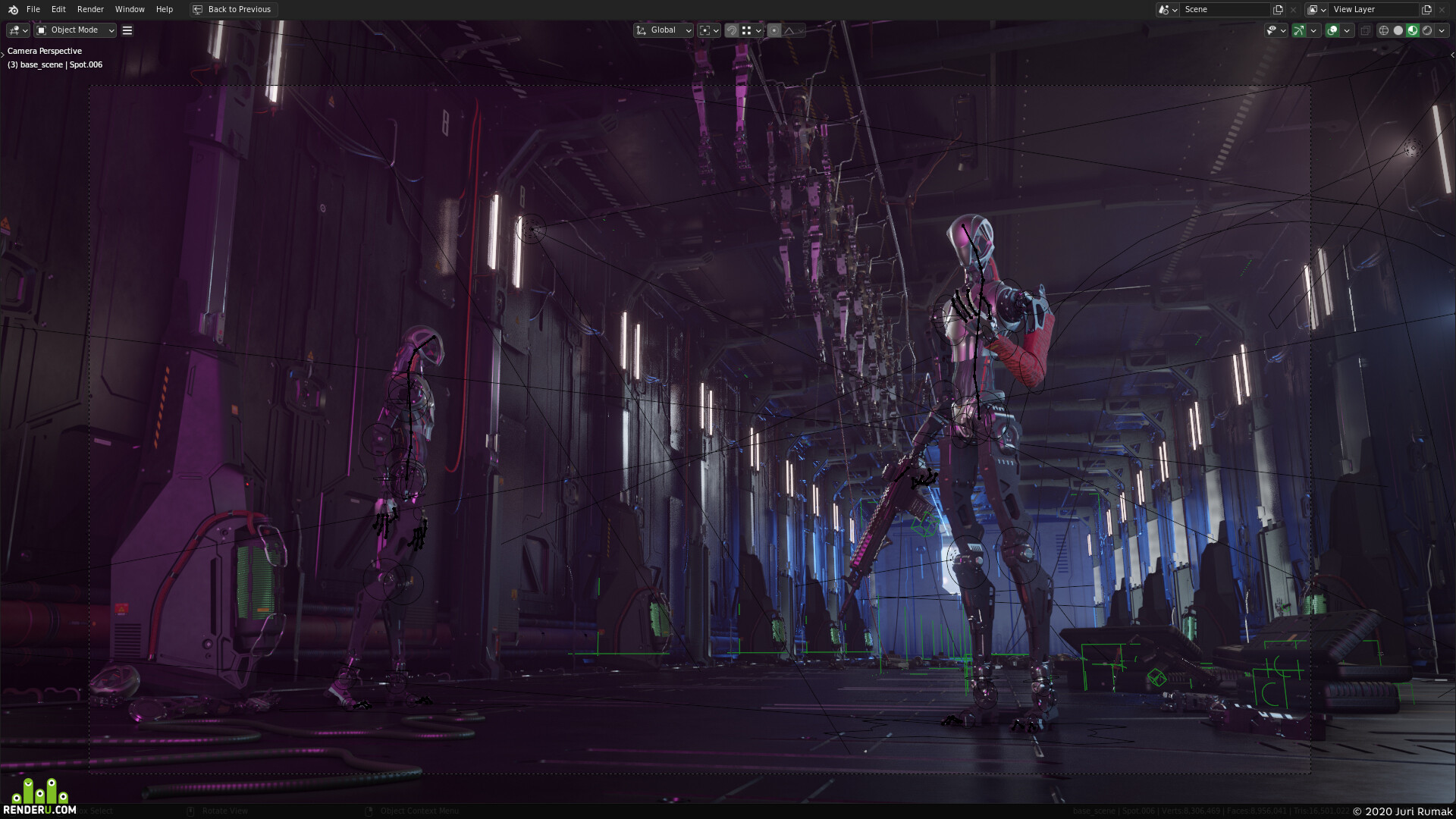Switch to rendered viewport shading
This screenshot has height=819, width=1456.
point(1427,30)
